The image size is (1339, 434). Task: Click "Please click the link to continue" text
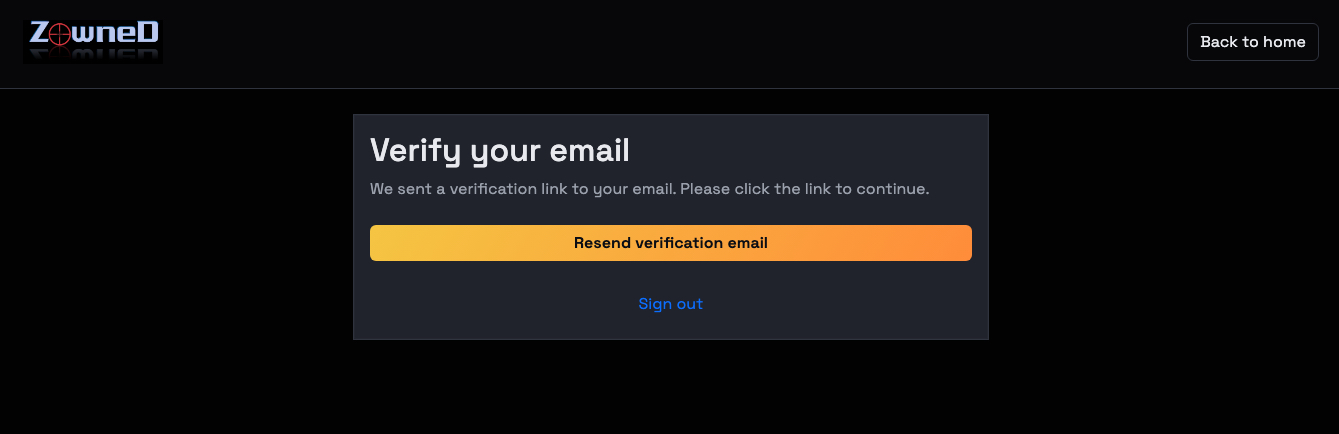point(805,189)
